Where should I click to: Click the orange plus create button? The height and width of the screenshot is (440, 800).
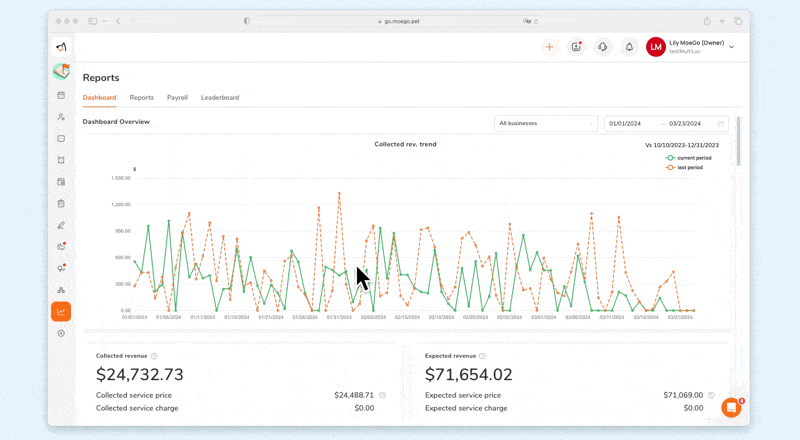549,47
